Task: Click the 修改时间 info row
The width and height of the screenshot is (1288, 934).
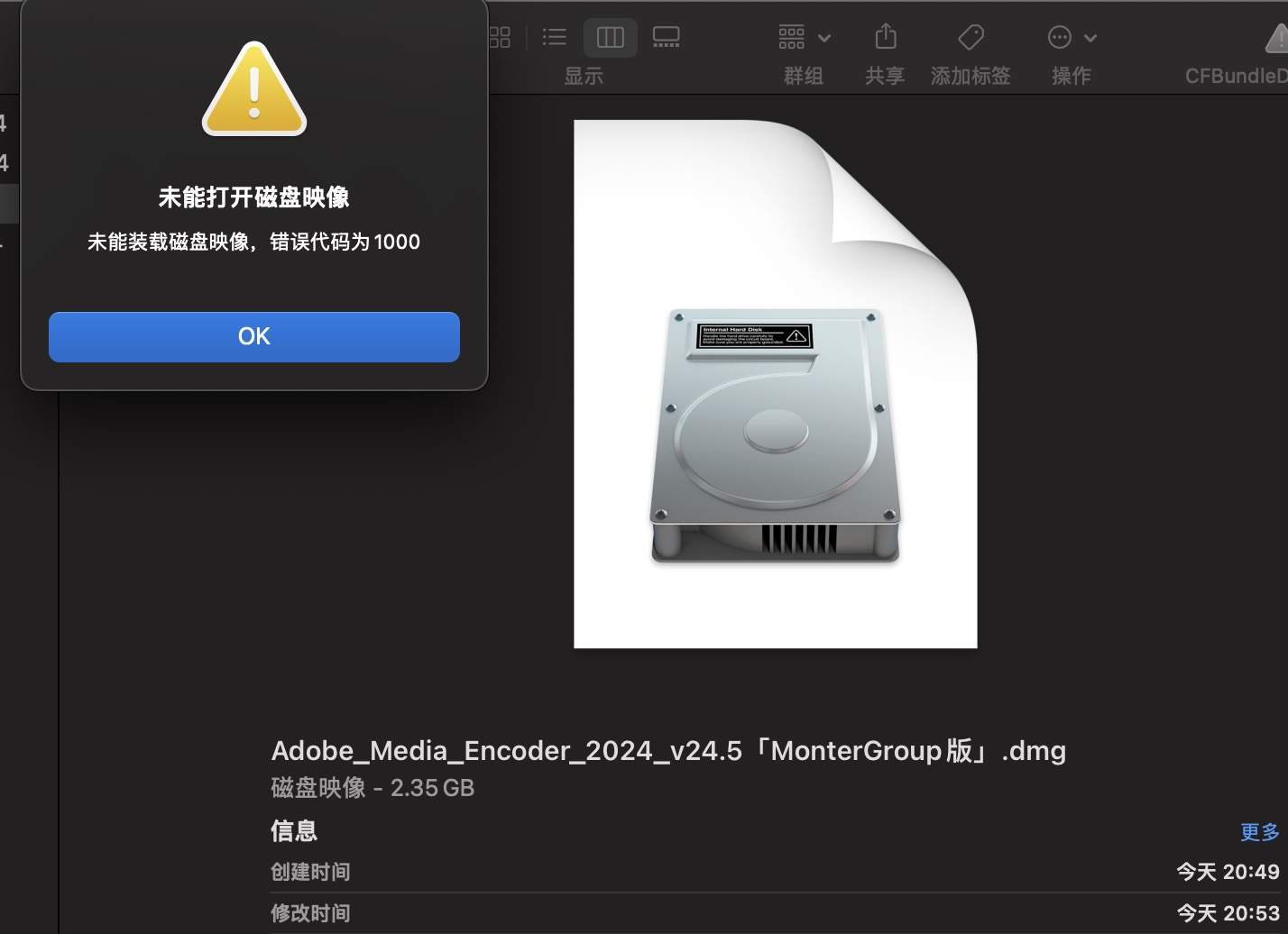Action: coord(310,913)
